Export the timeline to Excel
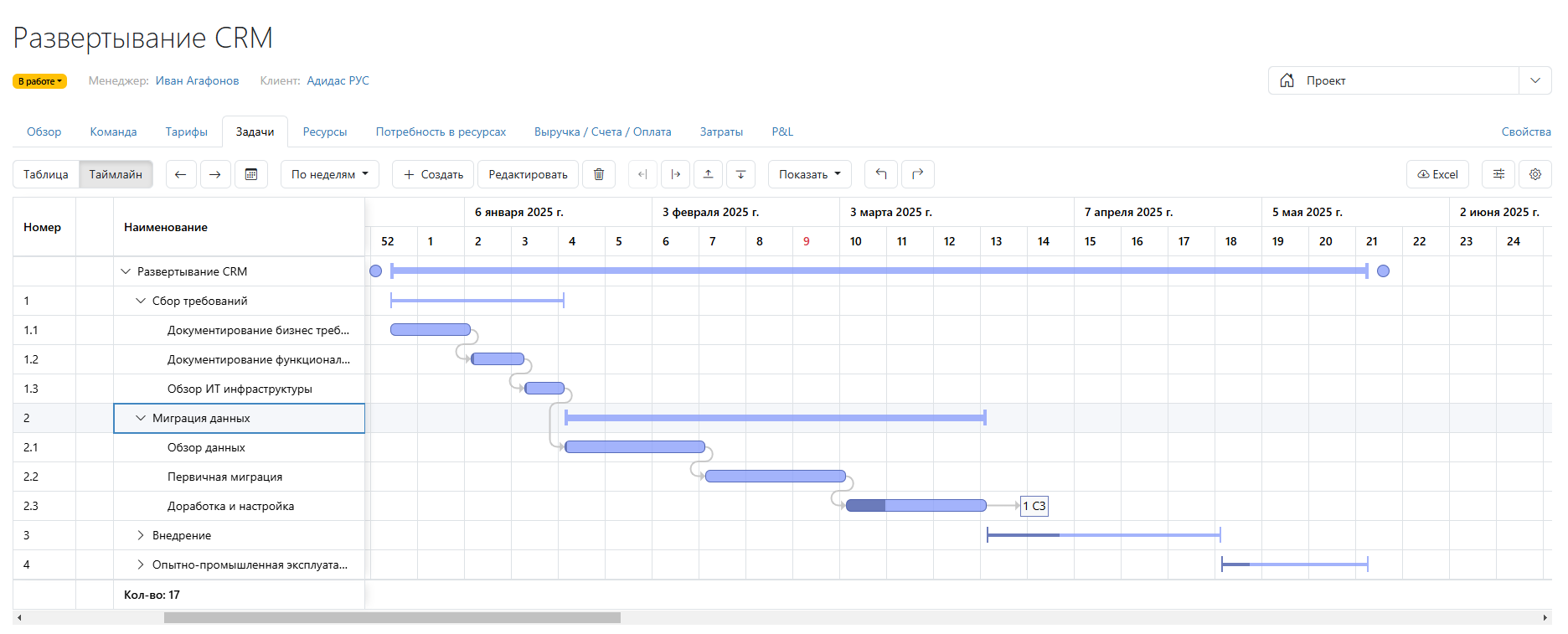 (1437, 174)
